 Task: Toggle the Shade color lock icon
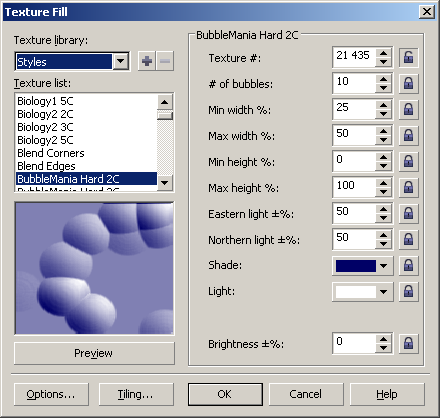[408, 266]
